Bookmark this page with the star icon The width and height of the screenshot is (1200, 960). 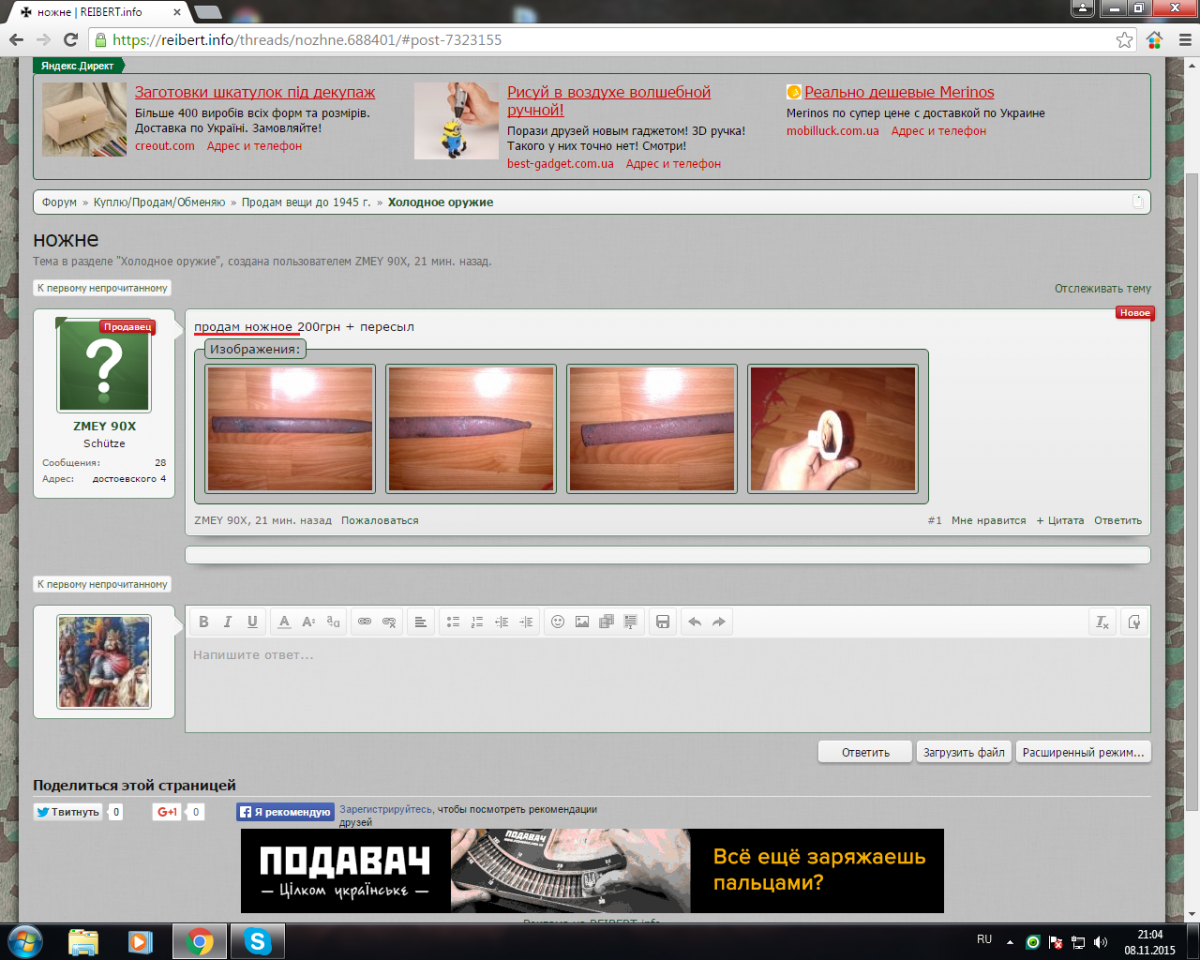tap(1125, 40)
